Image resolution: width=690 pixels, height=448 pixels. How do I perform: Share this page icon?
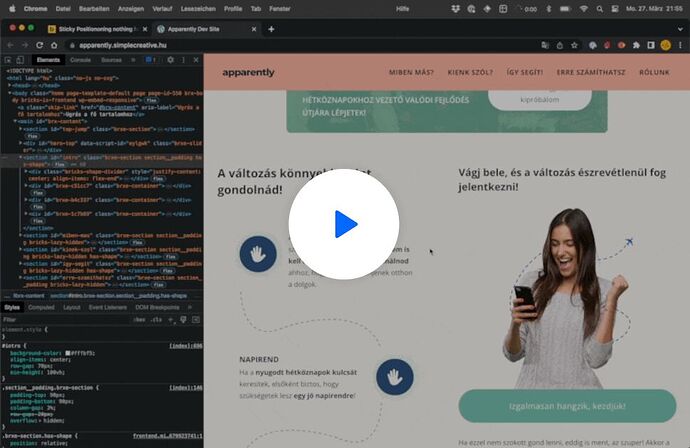(x=560, y=45)
